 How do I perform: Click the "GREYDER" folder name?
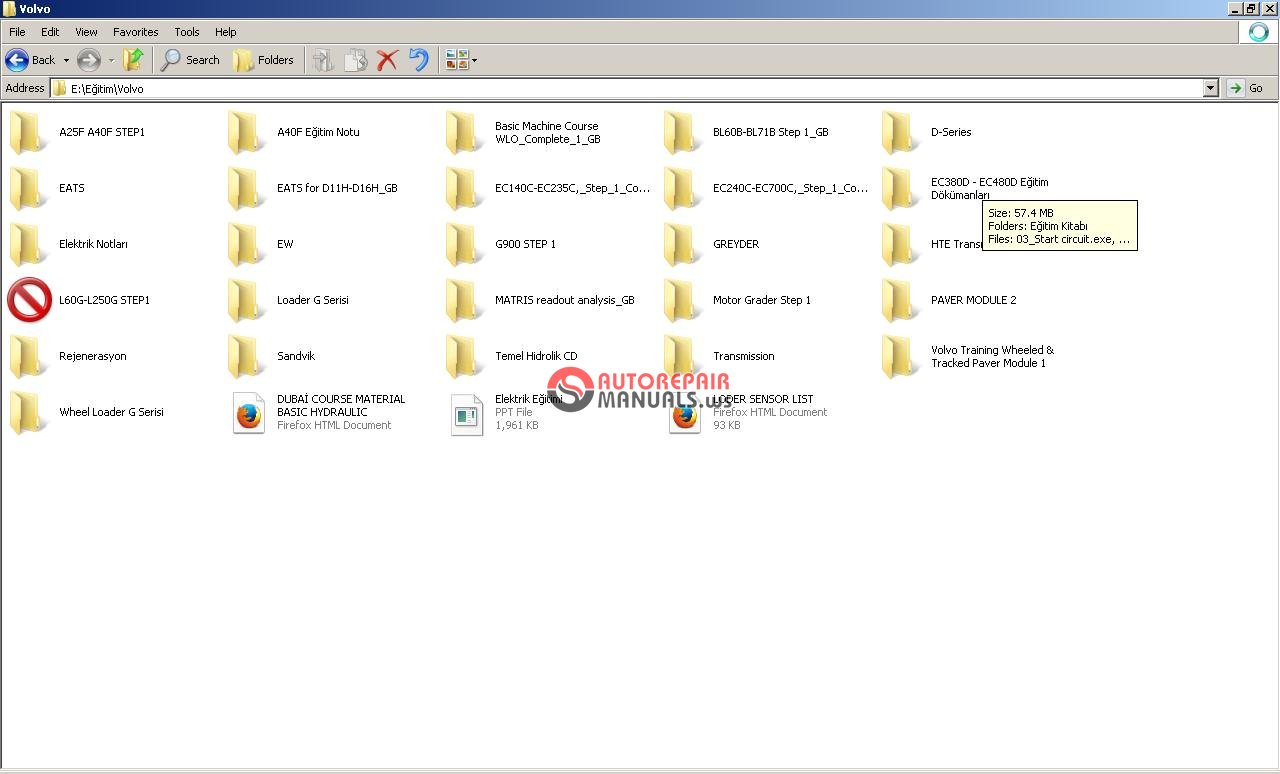(736, 244)
